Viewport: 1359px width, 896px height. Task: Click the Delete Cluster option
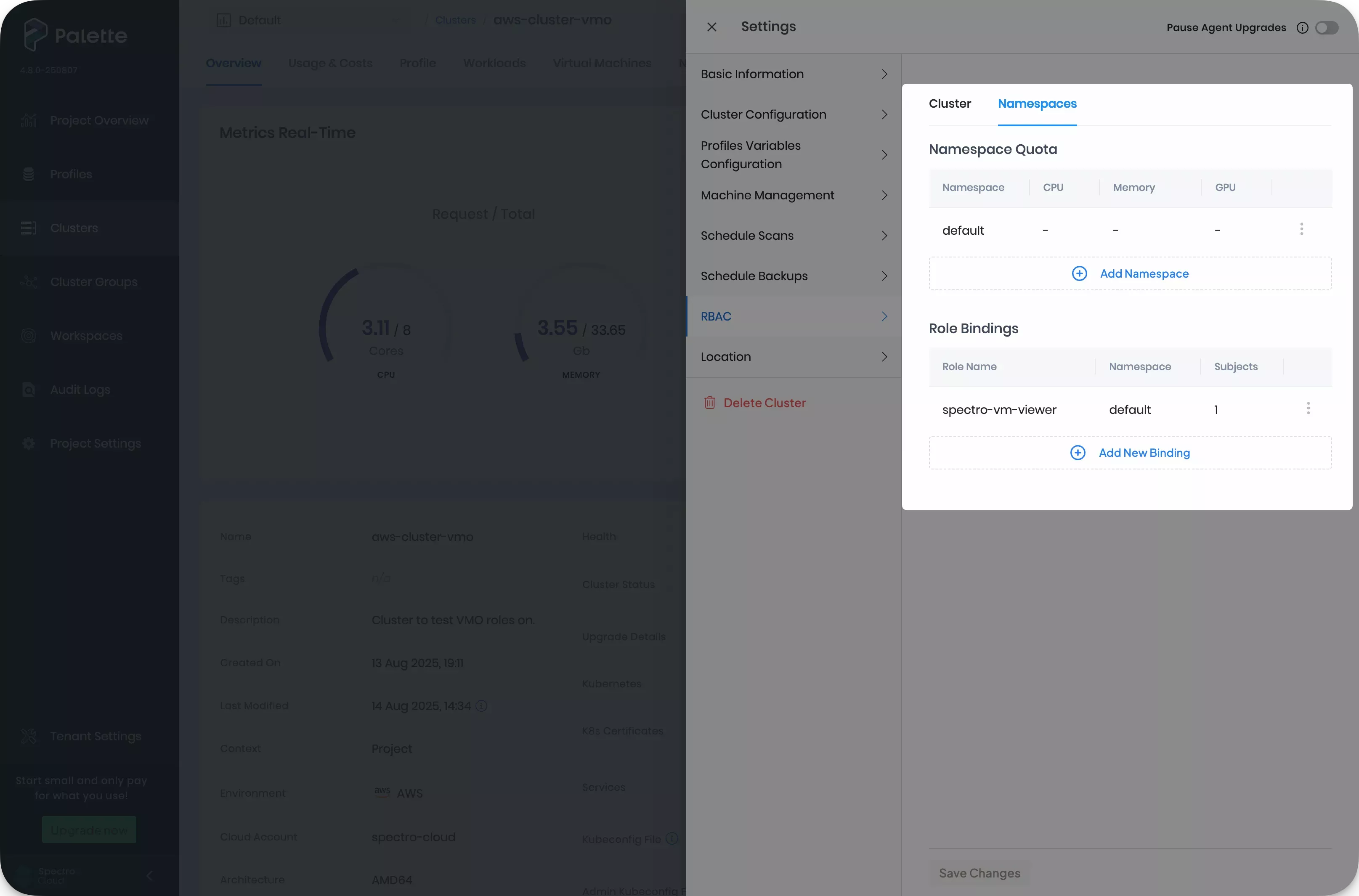coord(764,402)
